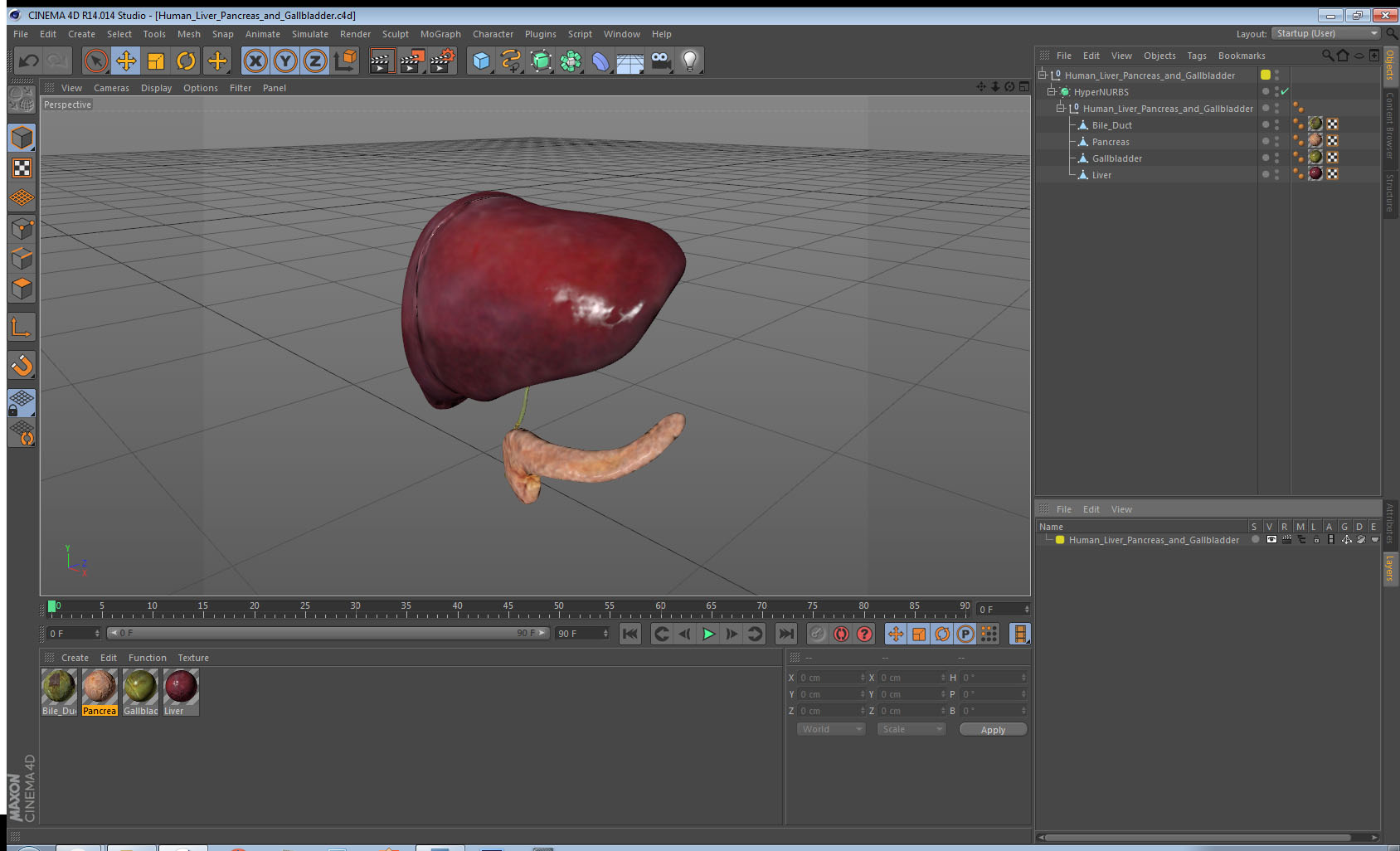
Task: Open the MoGraph menu
Action: (x=440, y=34)
